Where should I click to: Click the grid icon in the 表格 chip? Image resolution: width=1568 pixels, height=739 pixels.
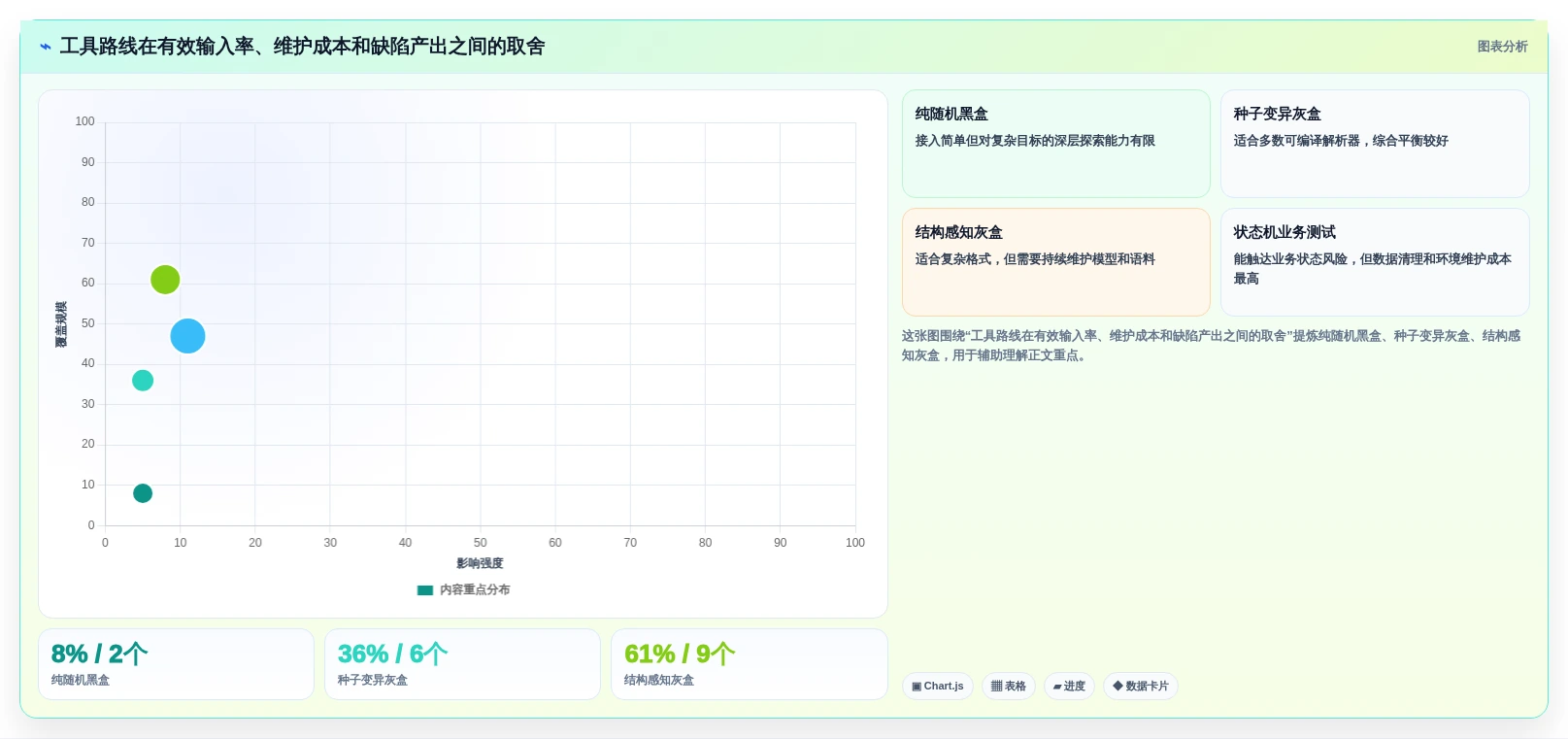coord(996,687)
